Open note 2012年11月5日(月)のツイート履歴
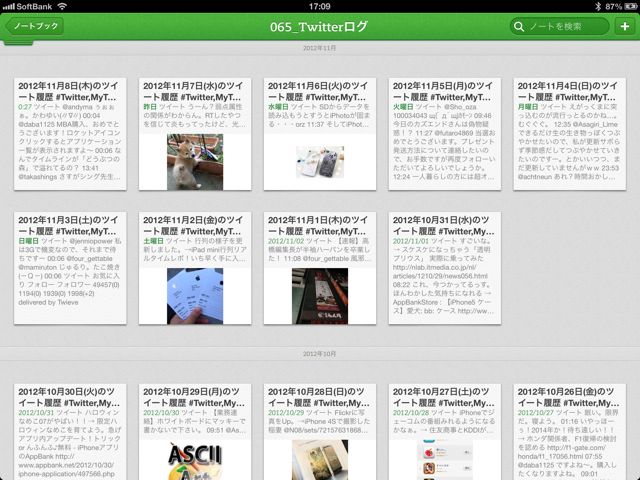640x480 pixels. tap(445, 134)
